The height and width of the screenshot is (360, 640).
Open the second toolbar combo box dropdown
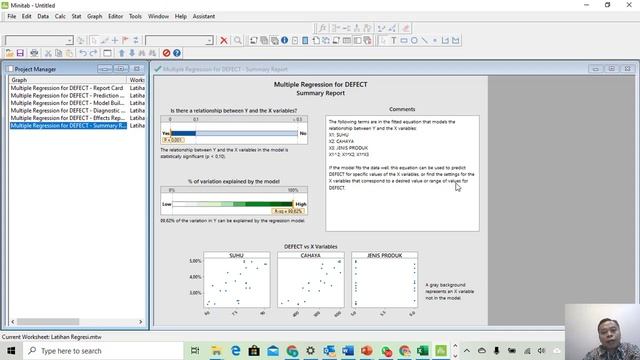(x=209, y=40)
